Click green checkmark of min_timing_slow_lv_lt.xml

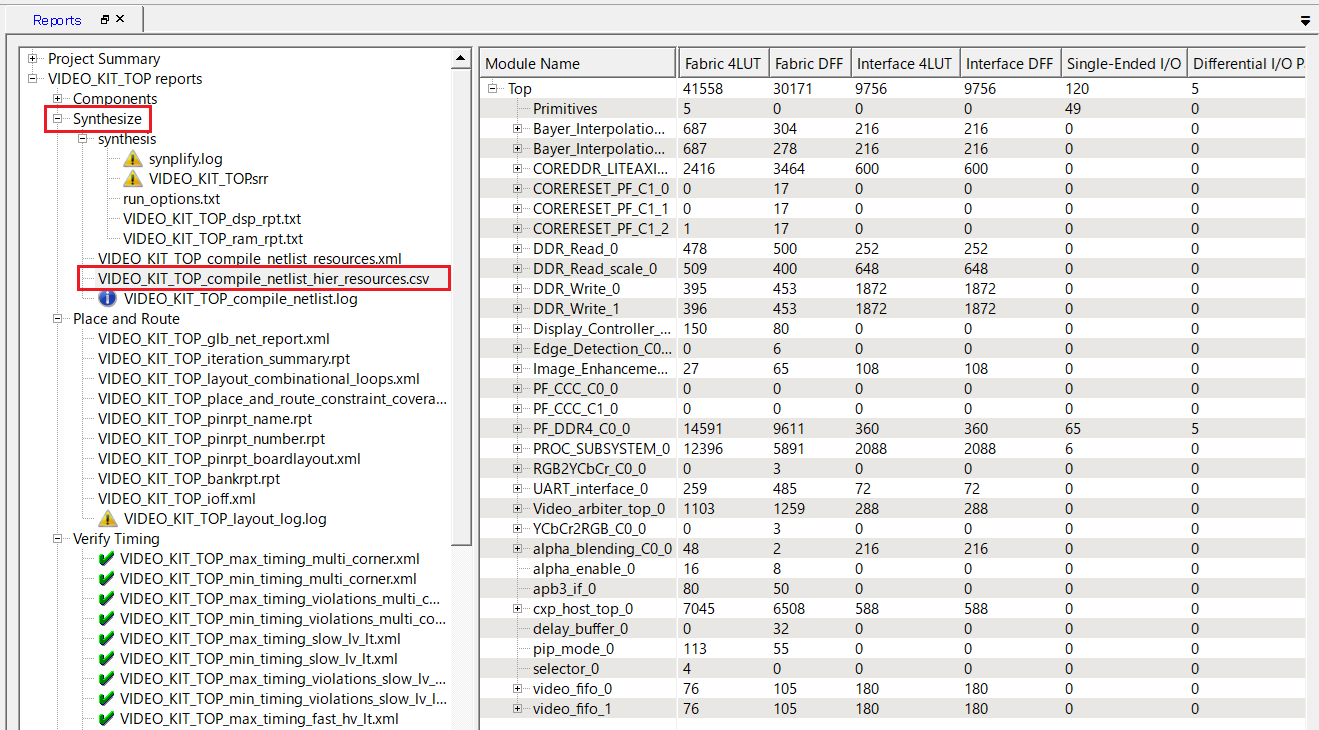pos(107,659)
